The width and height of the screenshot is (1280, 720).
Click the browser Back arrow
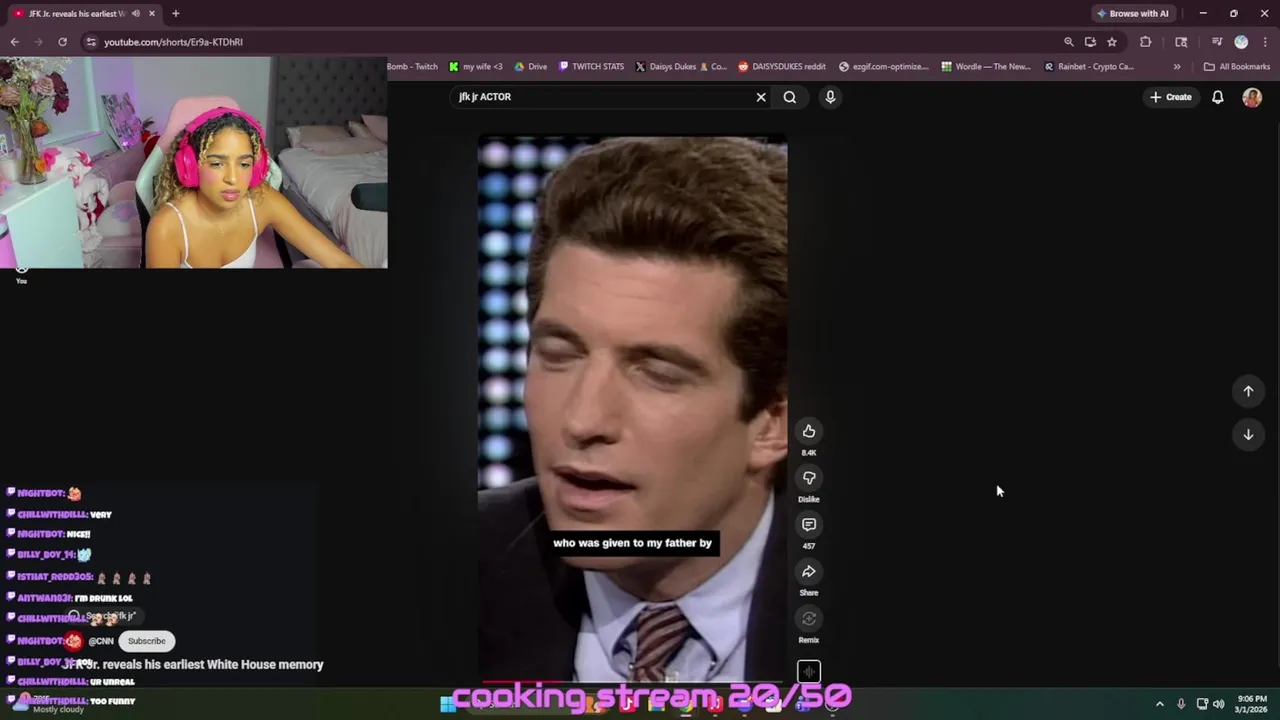pyautogui.click(x=15, y=42)
